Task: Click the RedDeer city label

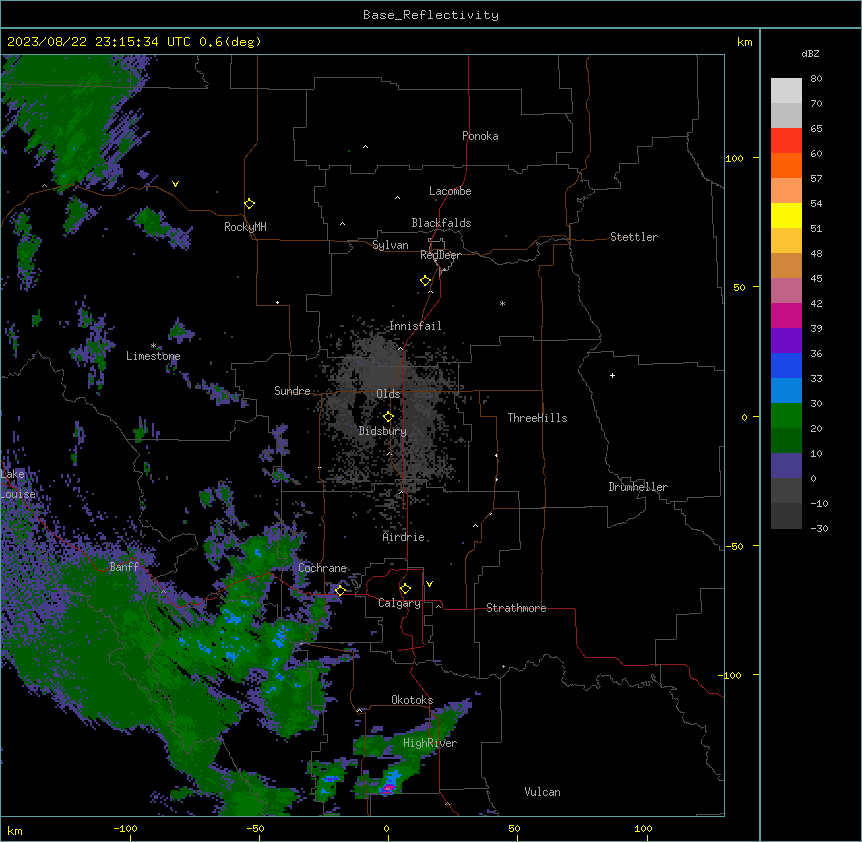Action: (440, 255)
